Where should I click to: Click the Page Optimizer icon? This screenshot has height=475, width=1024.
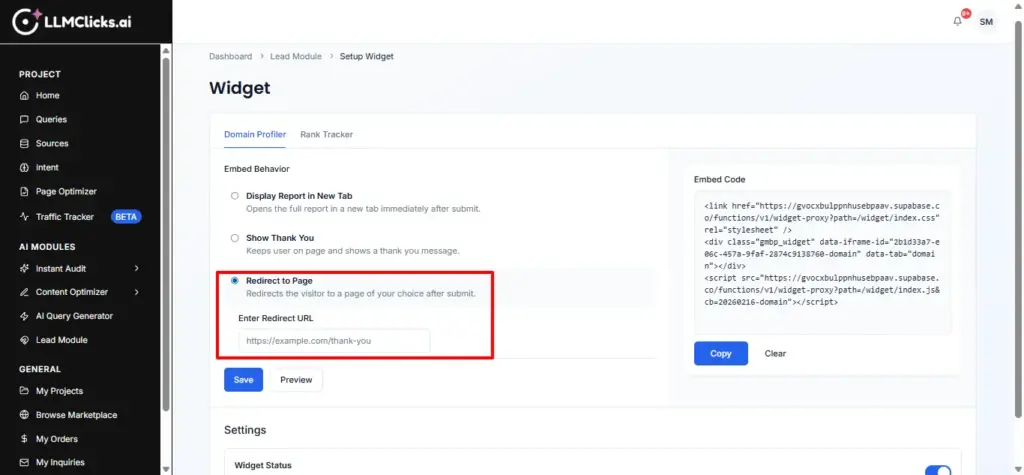click(25, 192)
